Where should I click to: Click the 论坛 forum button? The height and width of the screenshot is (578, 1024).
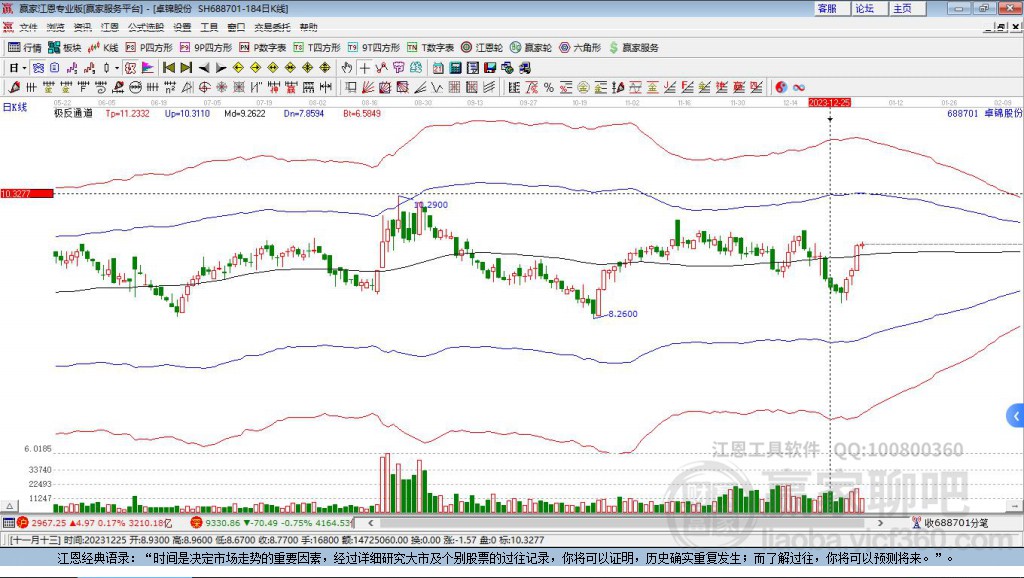[x=869, y=8]
